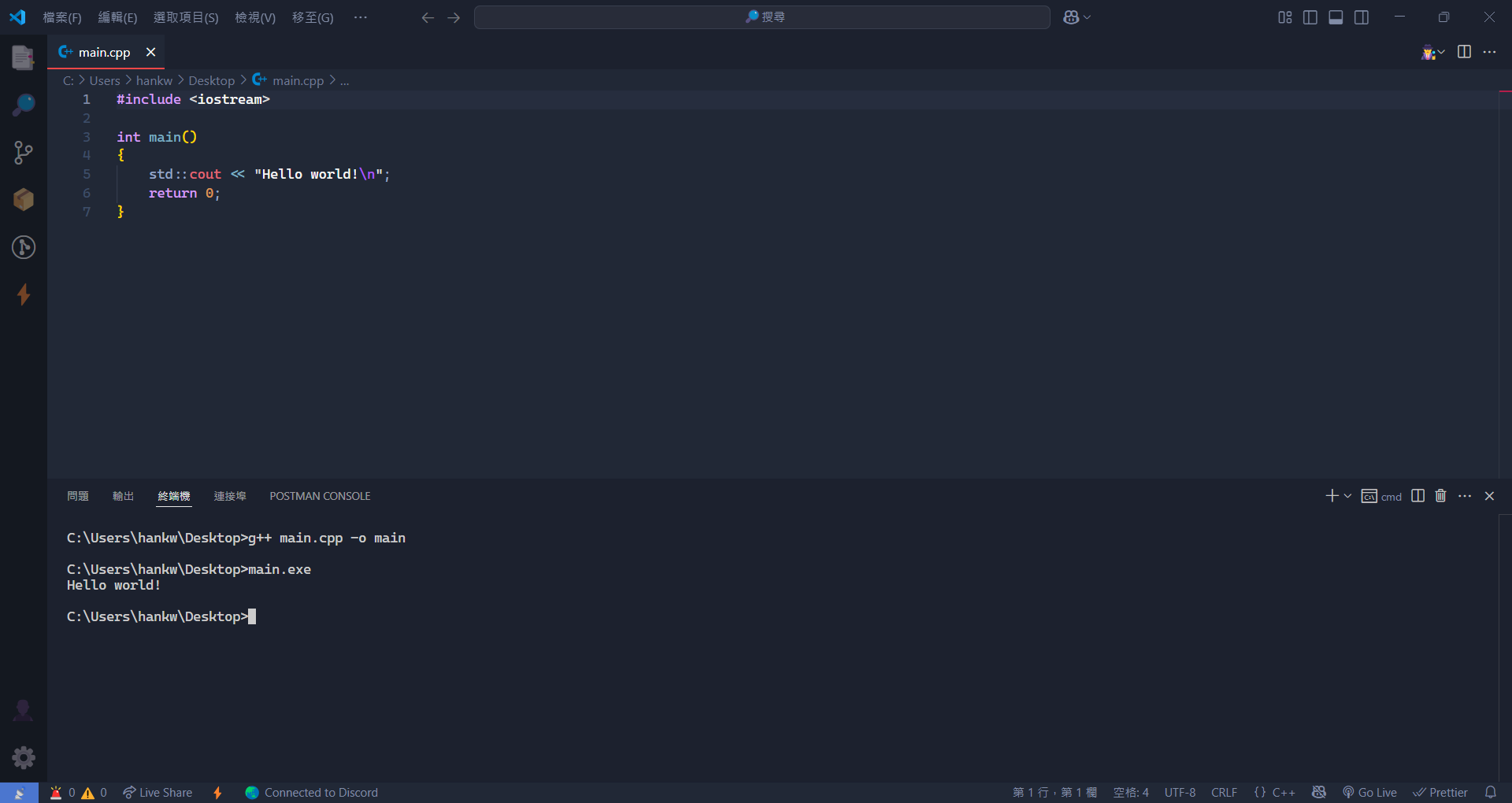Open the lightning bolt sidebar view

(24, 294)
